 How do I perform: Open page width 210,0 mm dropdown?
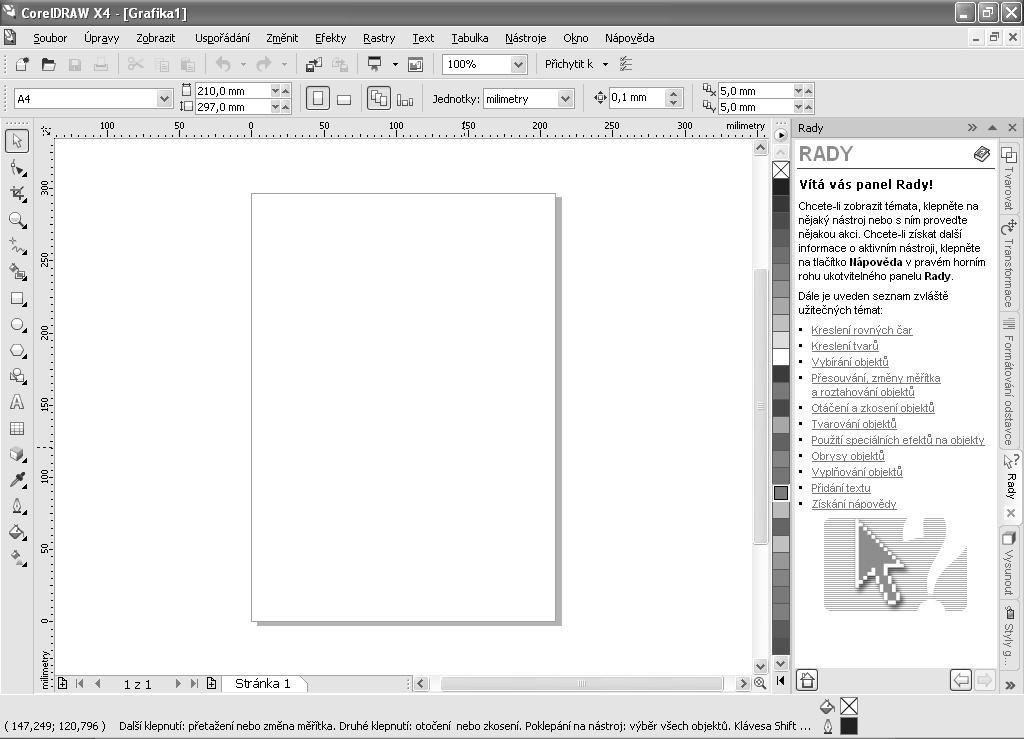(x=275, y=91)
